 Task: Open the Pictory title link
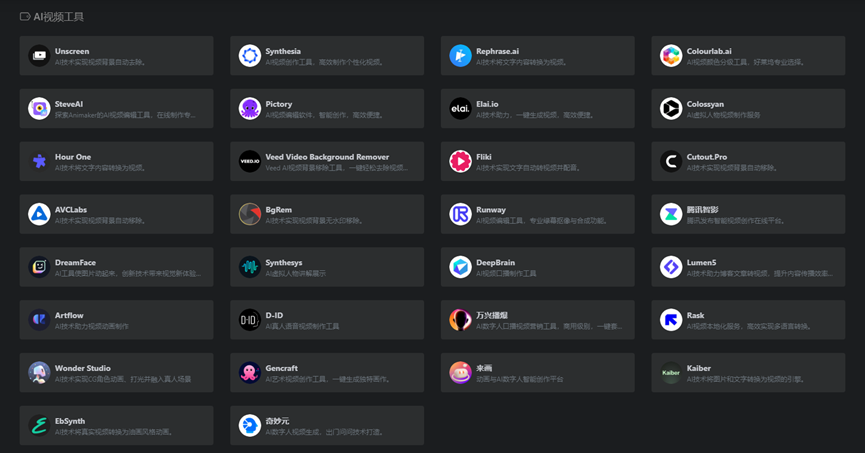click(279, 104)
